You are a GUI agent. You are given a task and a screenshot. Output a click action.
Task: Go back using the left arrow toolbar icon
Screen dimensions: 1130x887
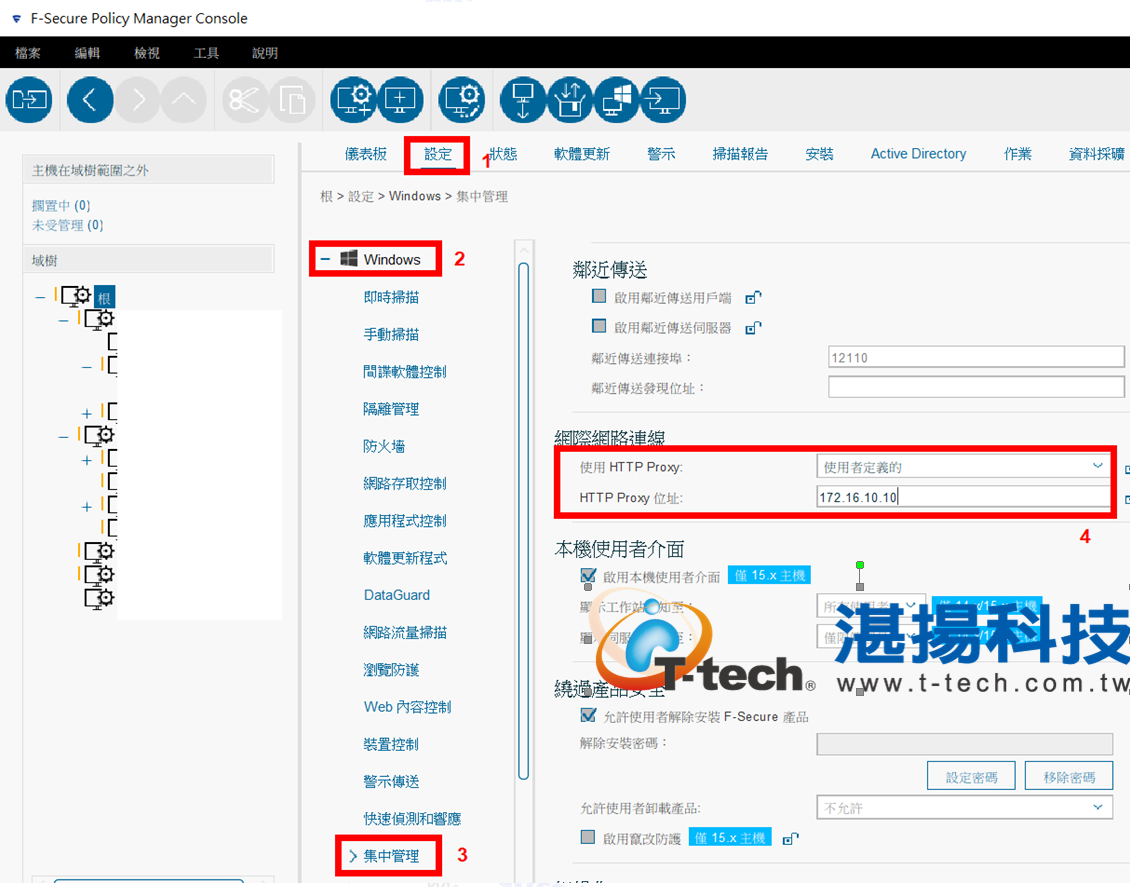coord(90,99)
